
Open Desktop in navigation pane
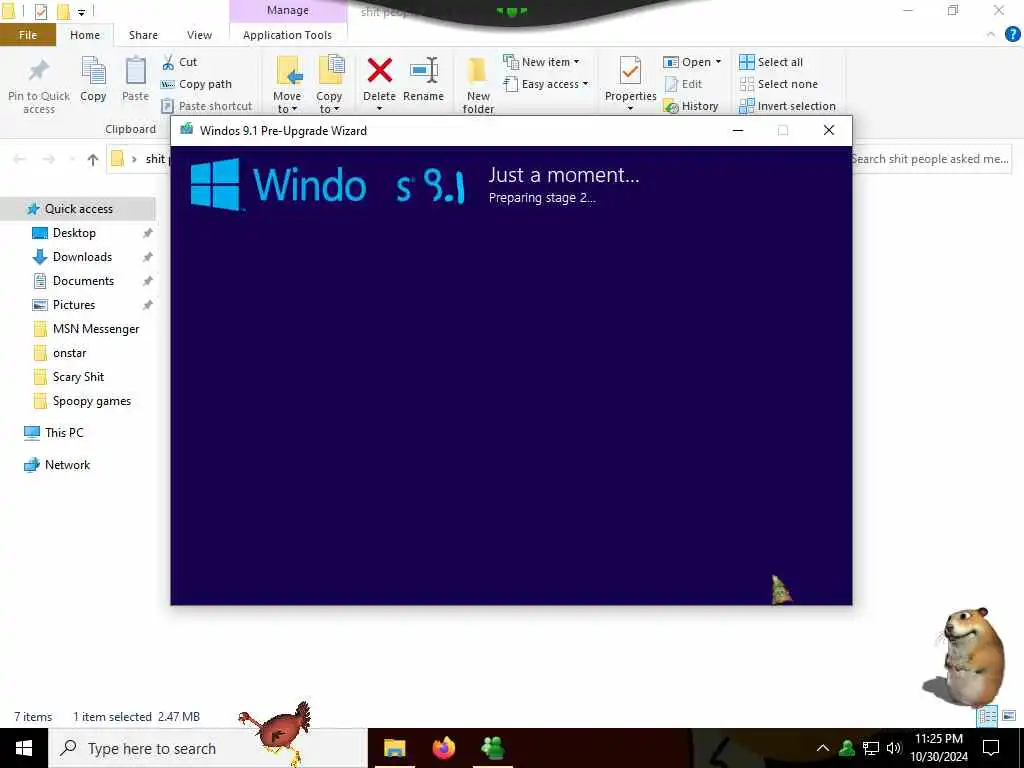pos(74,232)
